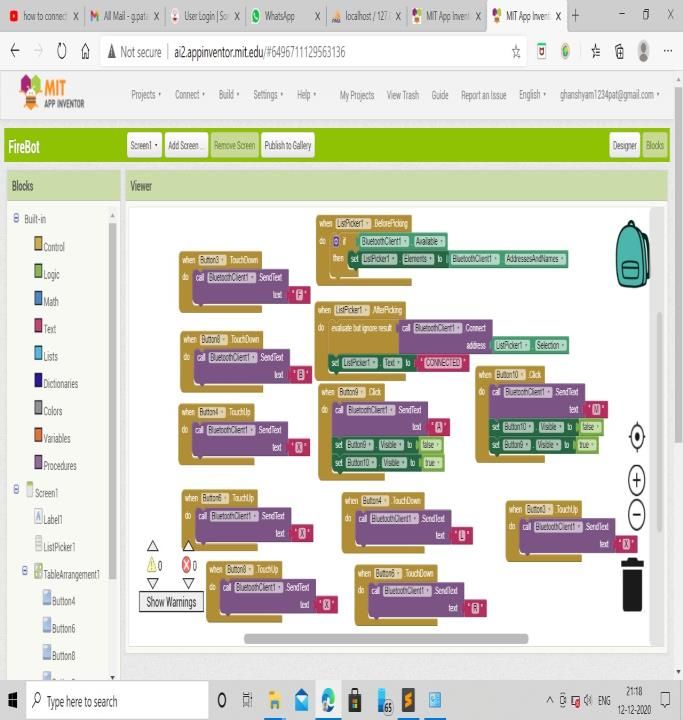Click the Show Warnings button
The width and height of the screenshot is (683, 720).
(171, 602)
